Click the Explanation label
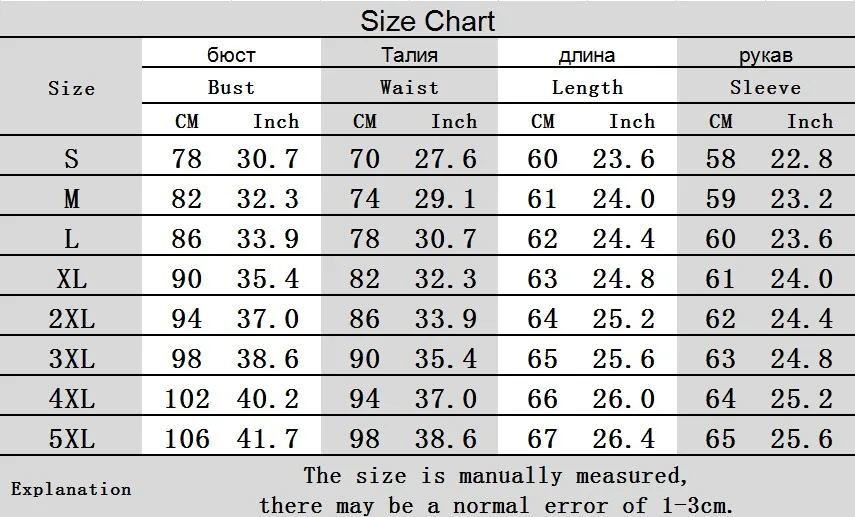 pos(71,489)
